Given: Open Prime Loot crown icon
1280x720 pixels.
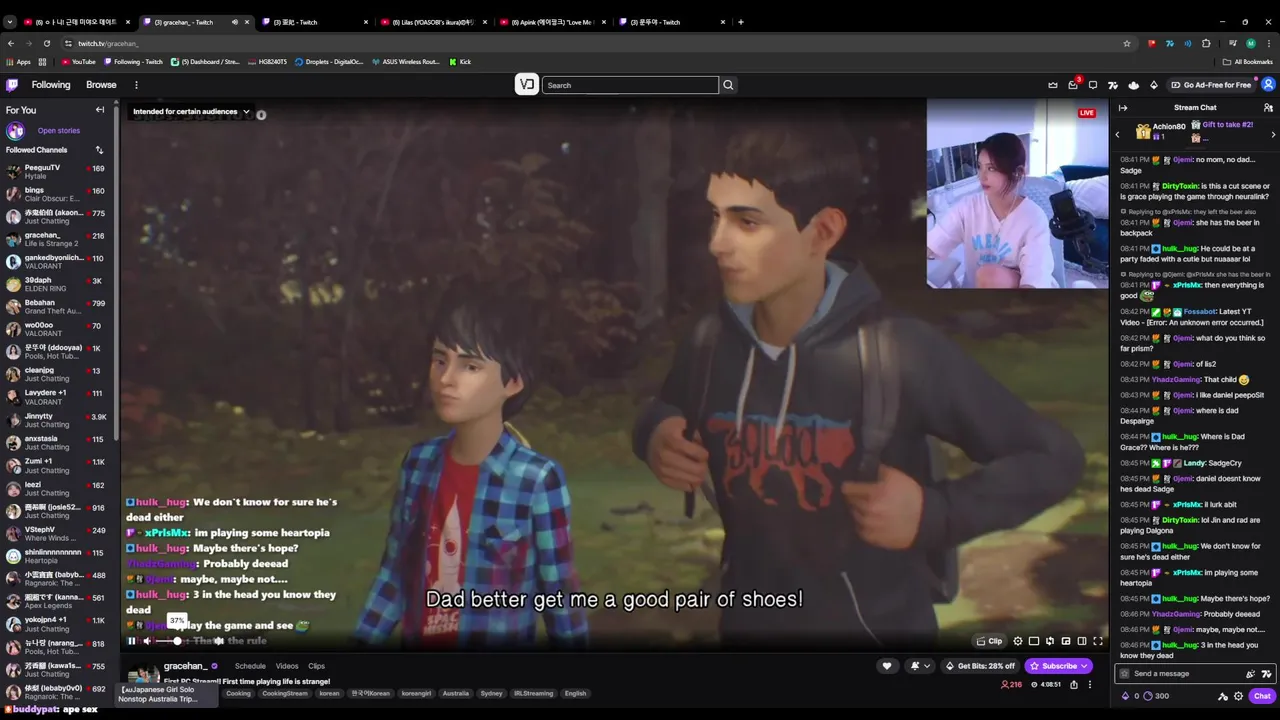Looking at the screenshot, I should [1053, 85].
